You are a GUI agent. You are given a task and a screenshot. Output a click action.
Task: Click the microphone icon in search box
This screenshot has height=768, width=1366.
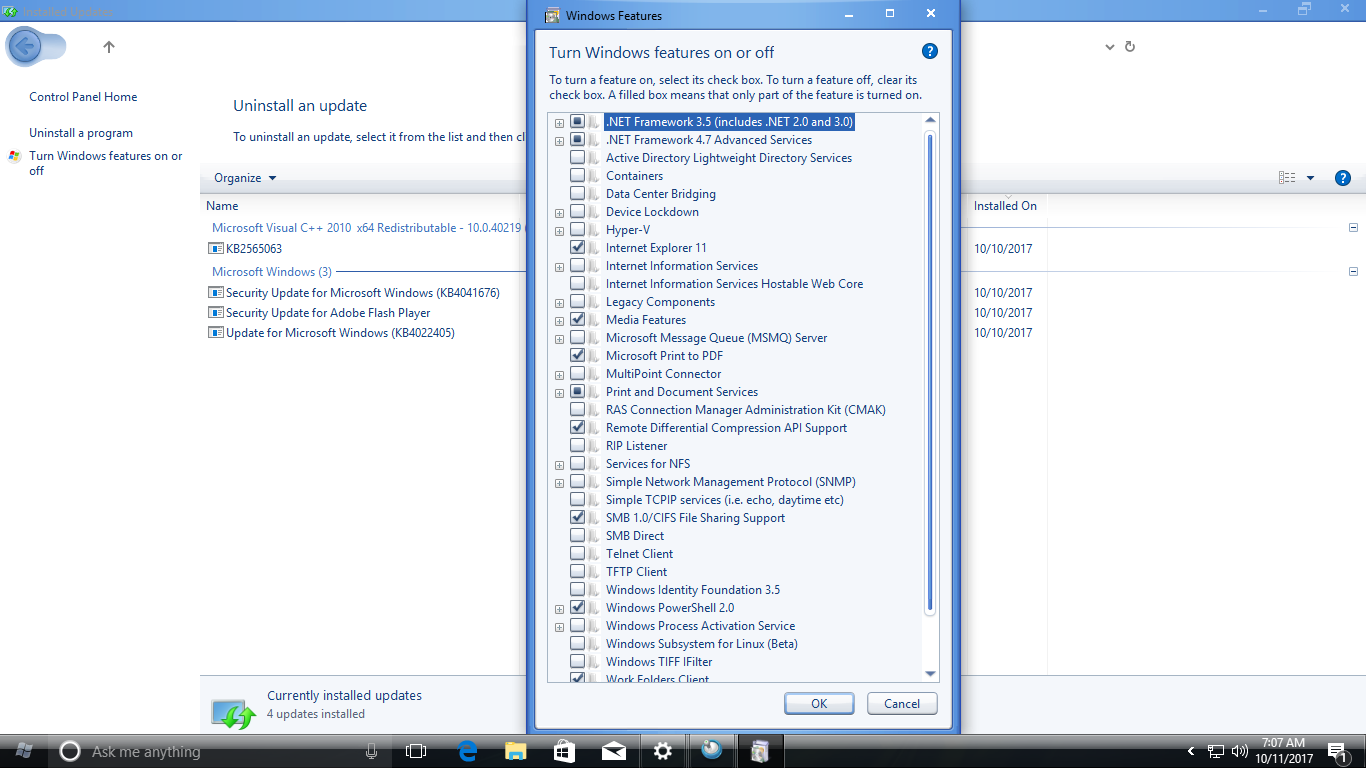[x=371, y=751]
